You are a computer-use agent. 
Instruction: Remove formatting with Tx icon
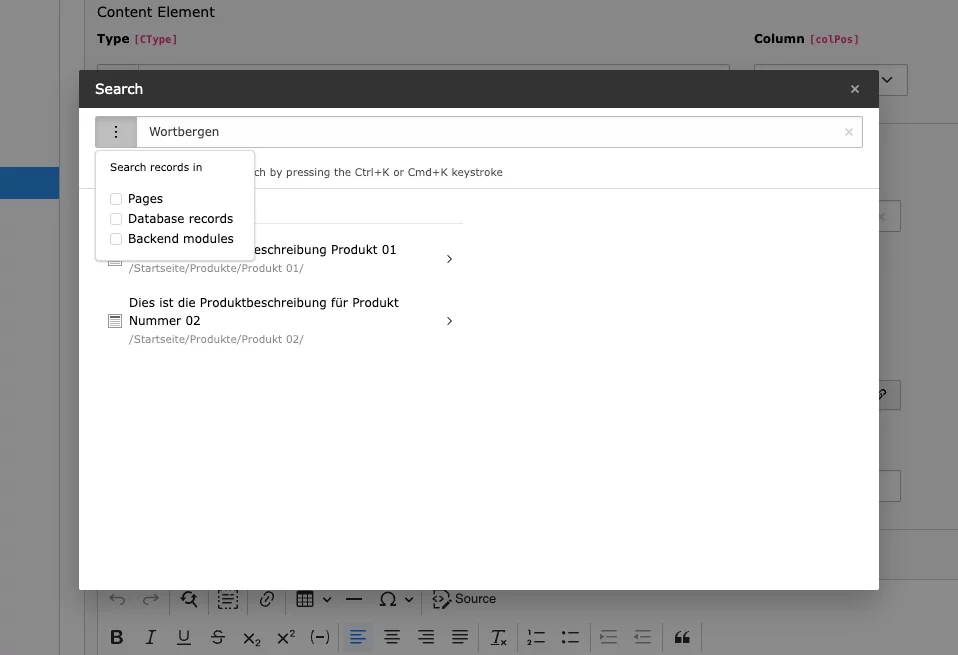point(499,638)
